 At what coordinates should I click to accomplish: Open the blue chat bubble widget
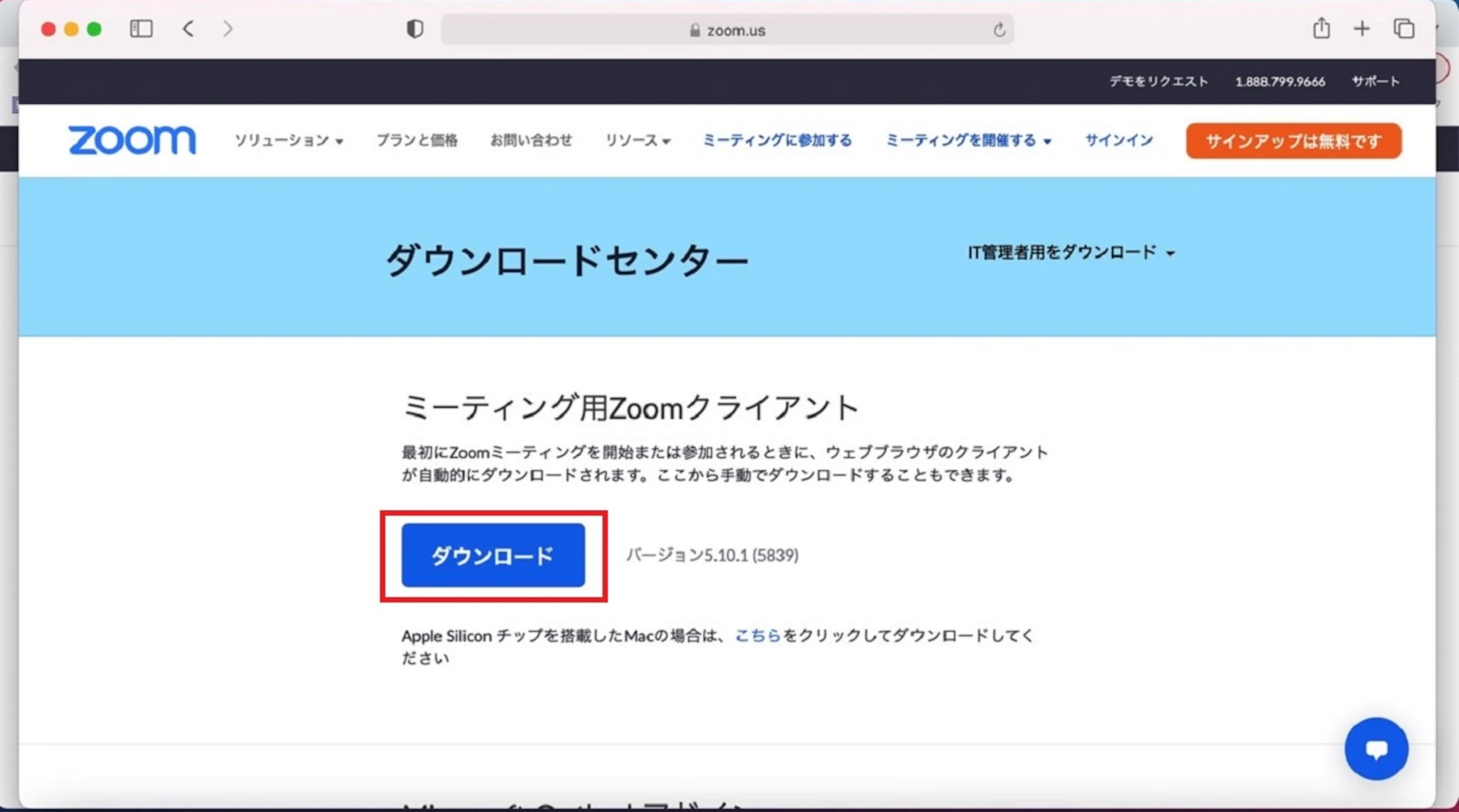(1376, 749)
